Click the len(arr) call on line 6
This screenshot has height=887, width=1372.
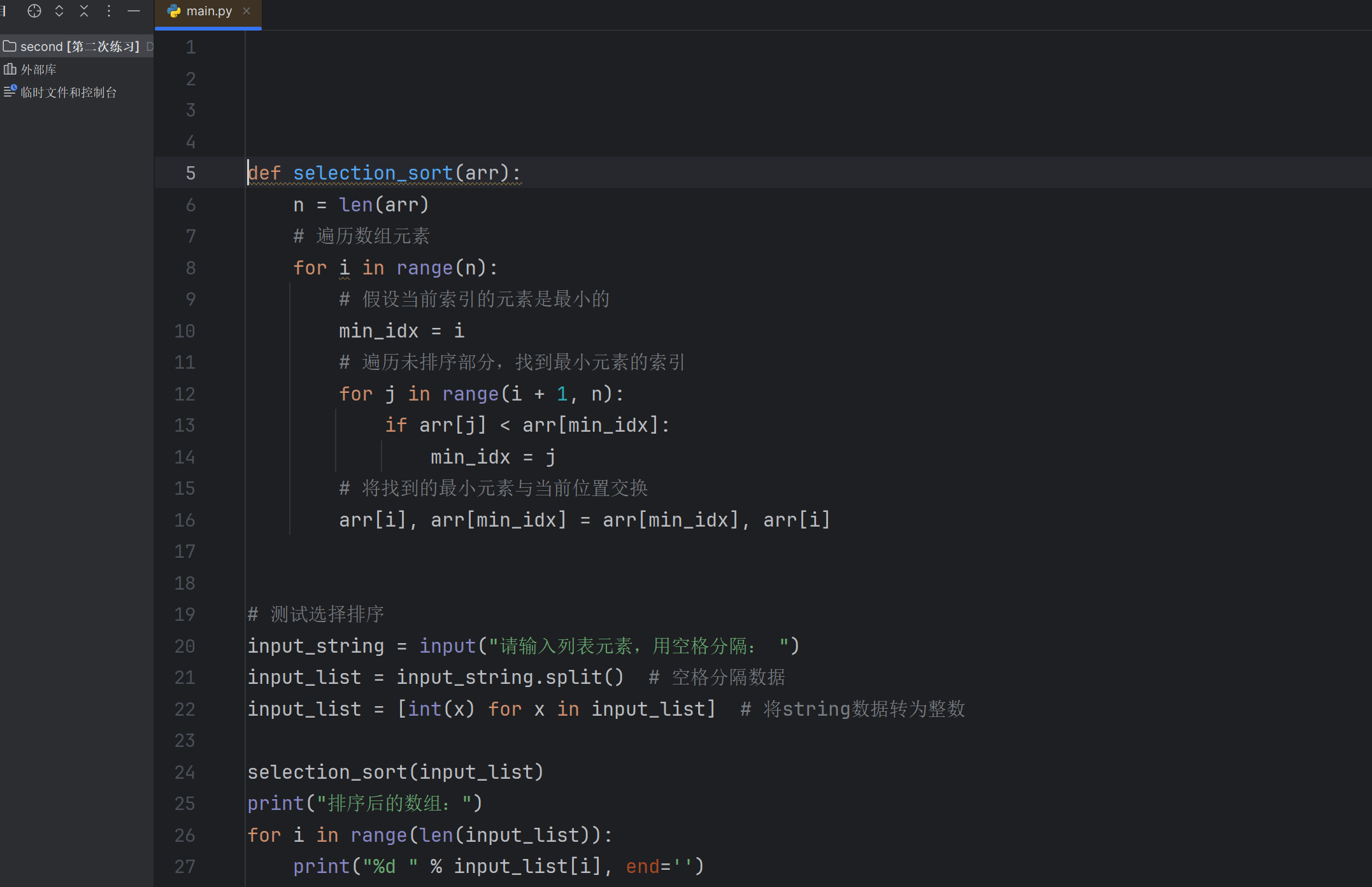click(383, 205)
